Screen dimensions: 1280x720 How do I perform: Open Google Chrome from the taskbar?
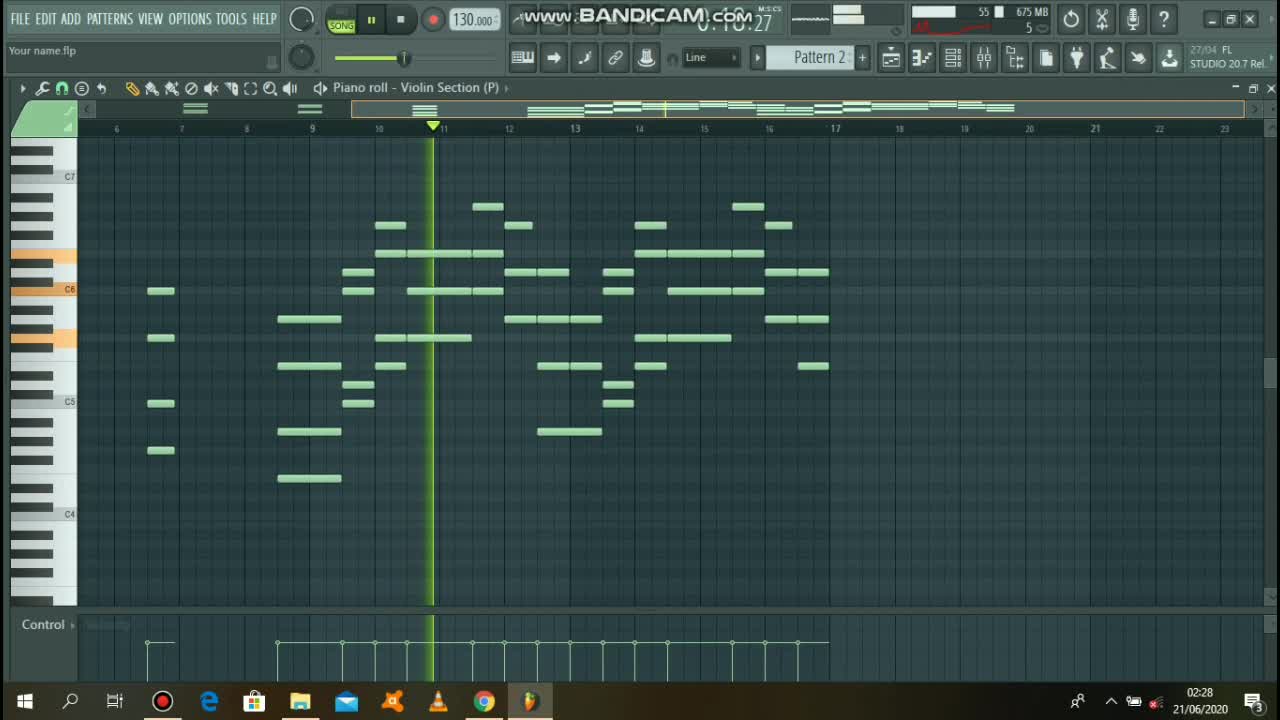(484, 701)
